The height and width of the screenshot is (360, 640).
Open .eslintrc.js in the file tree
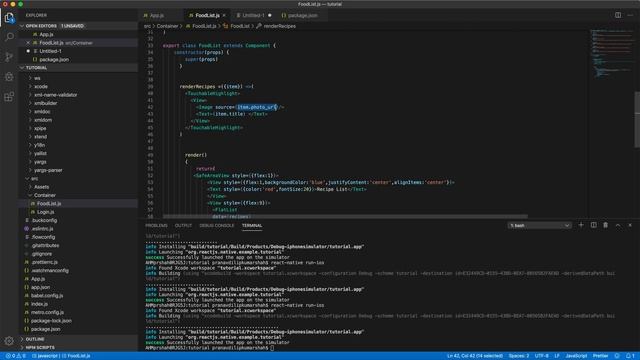pyautogui.click(x=42, y=229)
